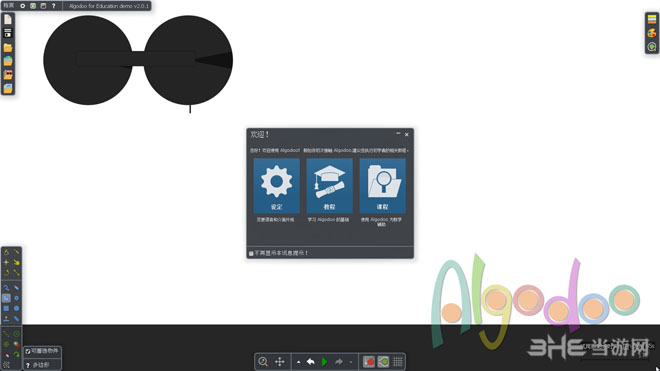Viewport: 660px width, 371px height.
Task: Toggle gravity with the red apple icon
Action: pos(369,362)
